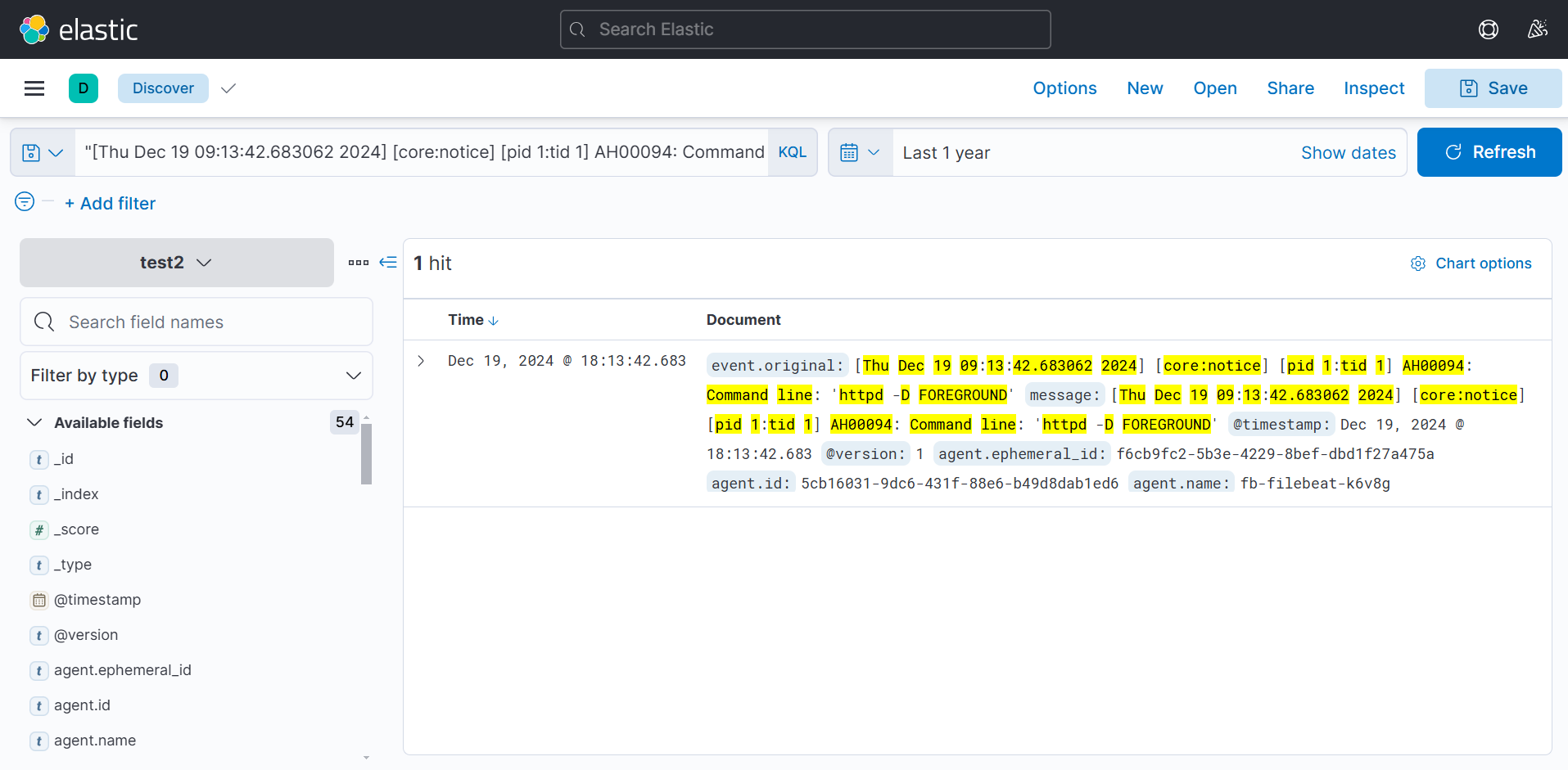The image size is (1568, 770).
Task: Collapse the field sidebar arrow icon
Action: pyautogui.click(x=388, y=263)
